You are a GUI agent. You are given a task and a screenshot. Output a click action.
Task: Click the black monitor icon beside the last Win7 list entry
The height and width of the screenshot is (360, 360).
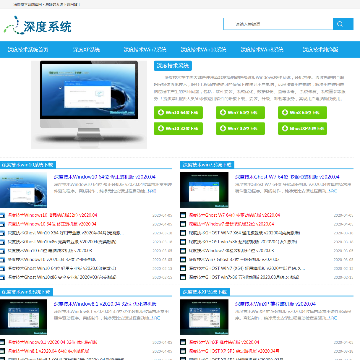(183, 277)
